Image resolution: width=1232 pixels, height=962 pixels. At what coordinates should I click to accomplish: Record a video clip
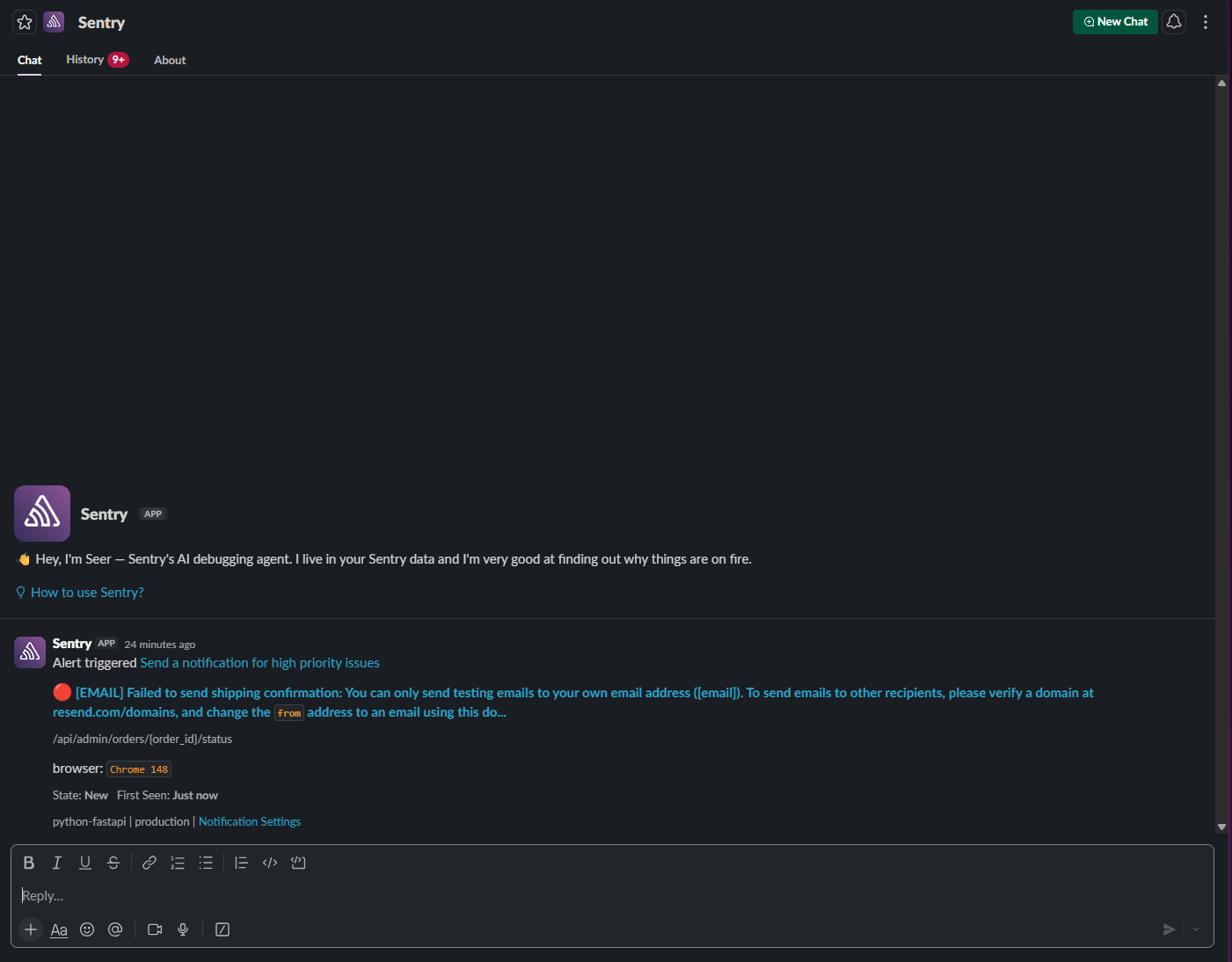155,929
